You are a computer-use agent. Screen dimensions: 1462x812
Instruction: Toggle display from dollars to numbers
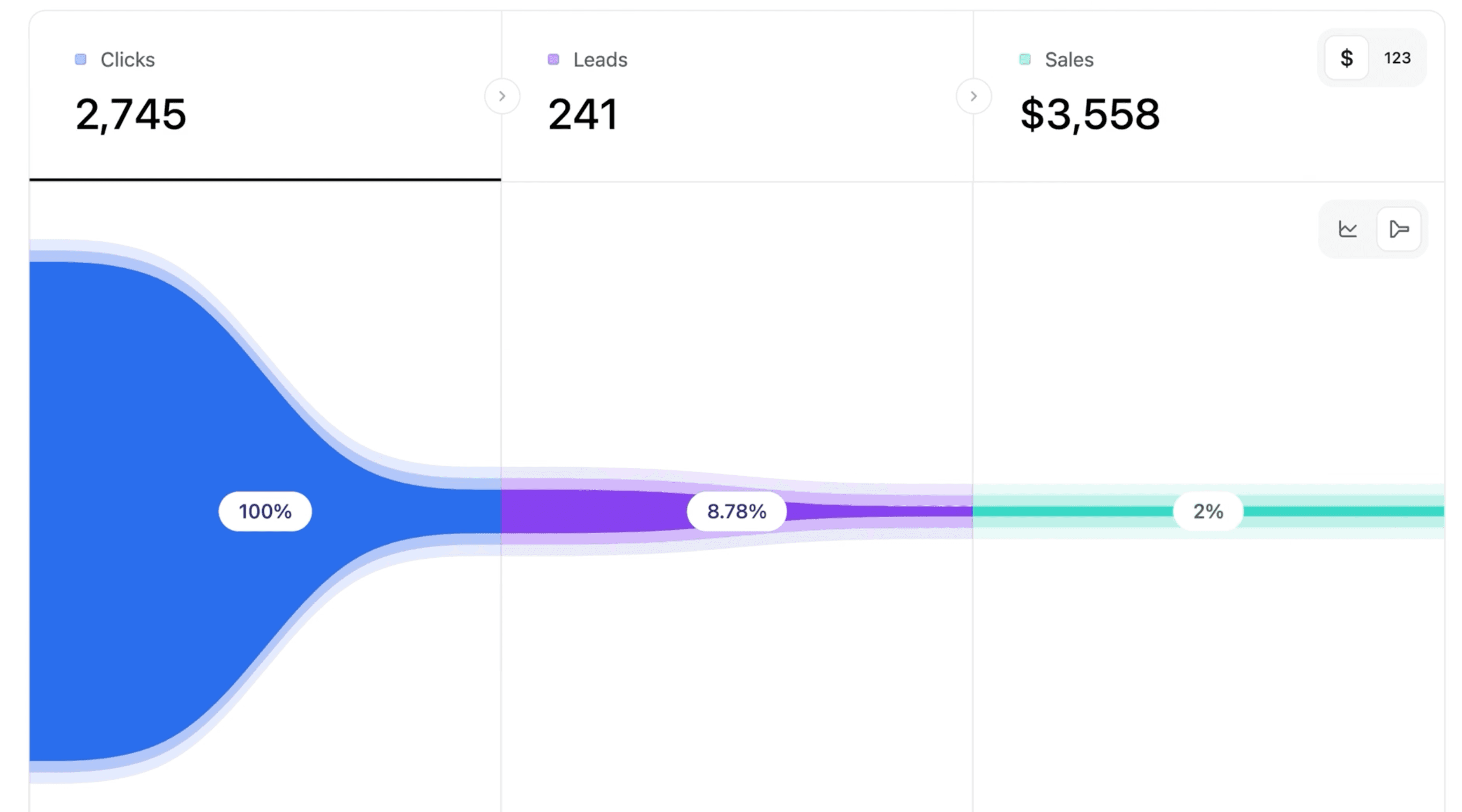[x=1397, y=57]
